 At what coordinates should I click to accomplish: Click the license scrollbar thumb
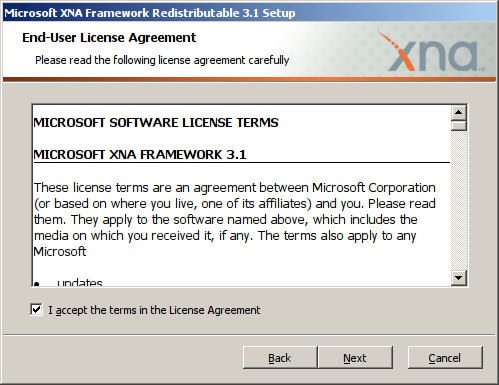[x=459, y=125]
